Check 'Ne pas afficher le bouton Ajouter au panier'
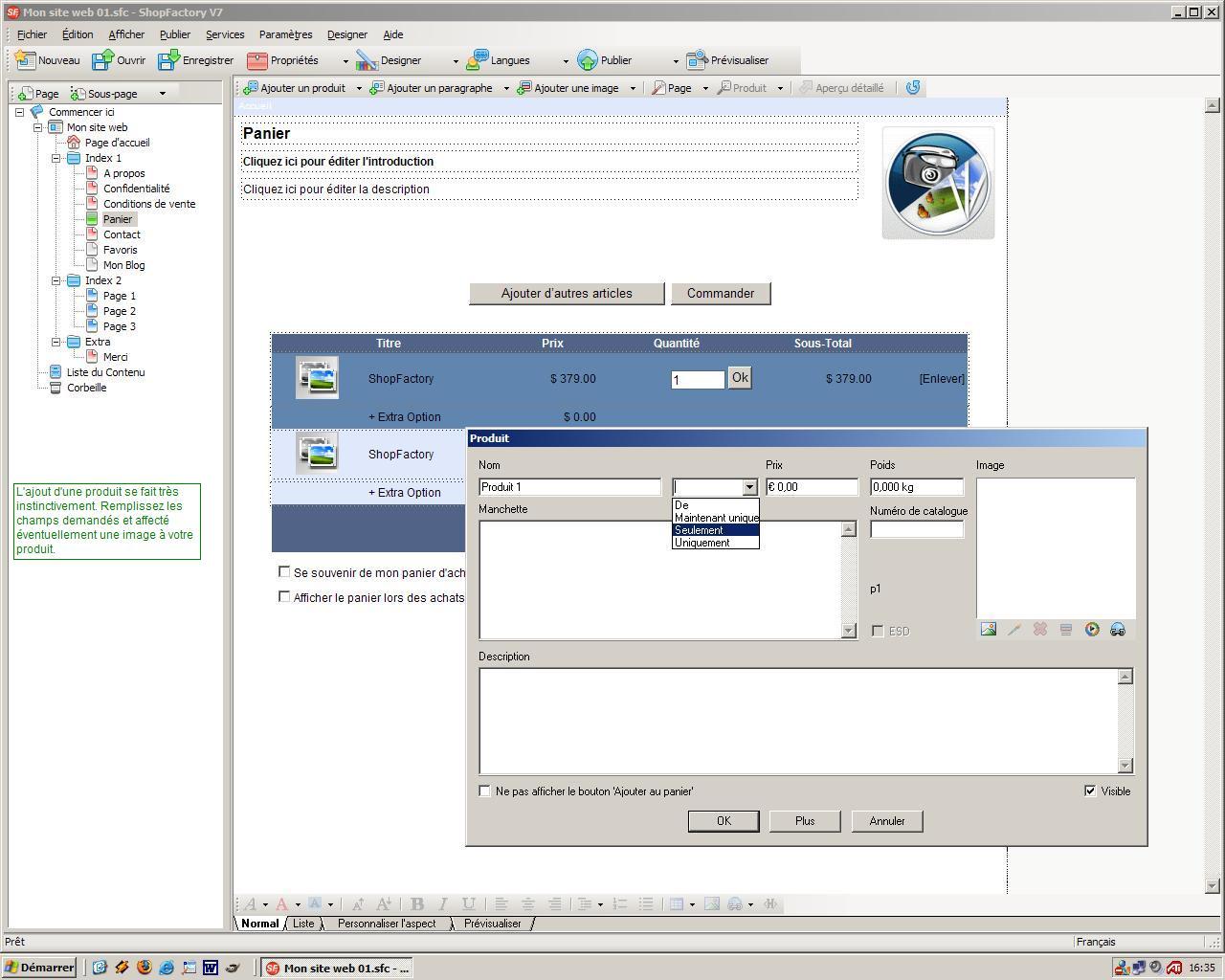The image size is (1225, 980). click(x=485, y=791)
